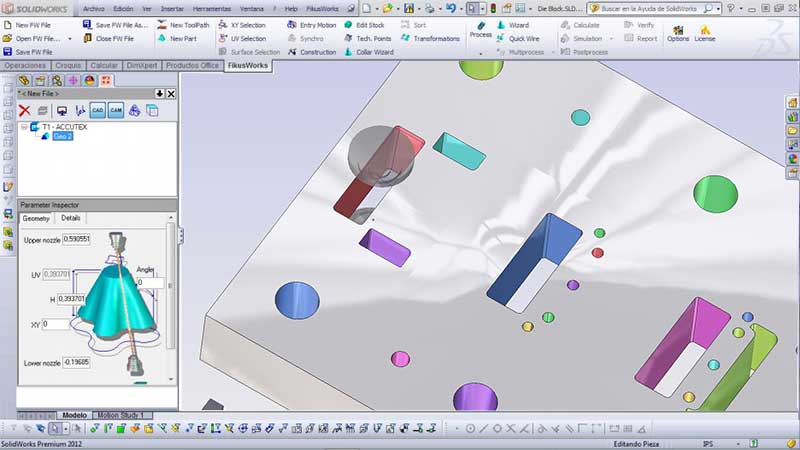Switch to the Croquis tab
This screenshot has width=800, height=450.
(68, 65)
